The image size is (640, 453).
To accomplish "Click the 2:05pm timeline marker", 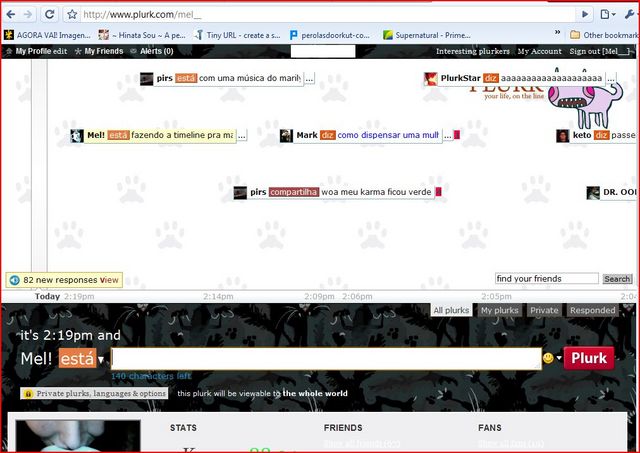I will click(x=496, y=297).
